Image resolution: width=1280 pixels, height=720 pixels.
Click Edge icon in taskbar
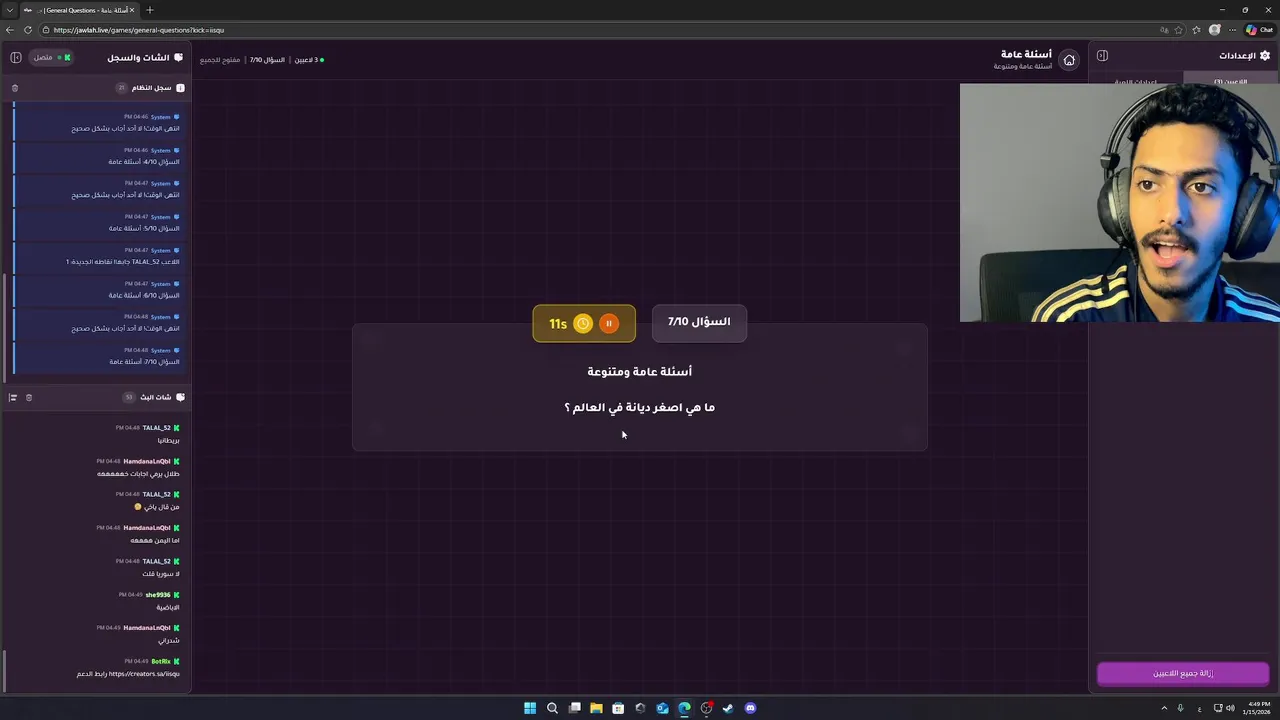pyautogui.click(x=684, y=708)
